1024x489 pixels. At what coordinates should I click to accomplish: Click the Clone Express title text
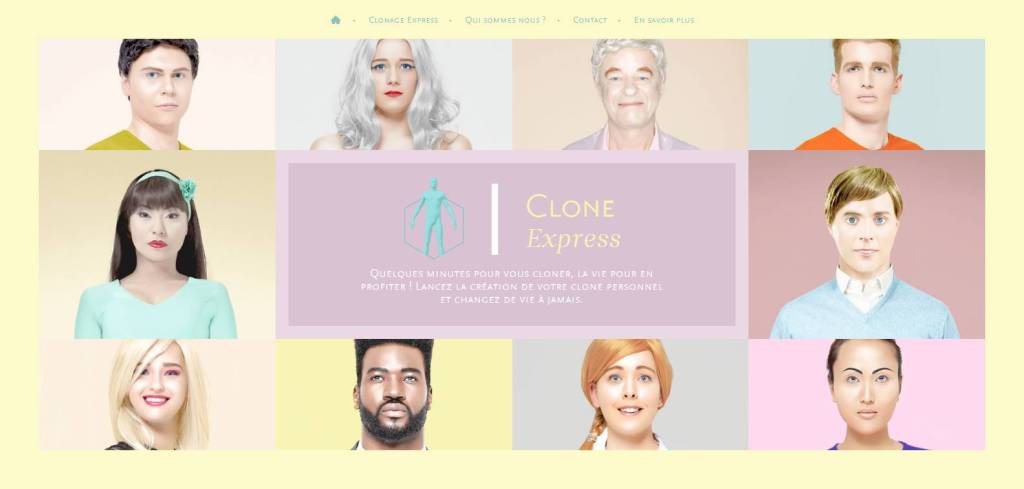tap(573, 222)
